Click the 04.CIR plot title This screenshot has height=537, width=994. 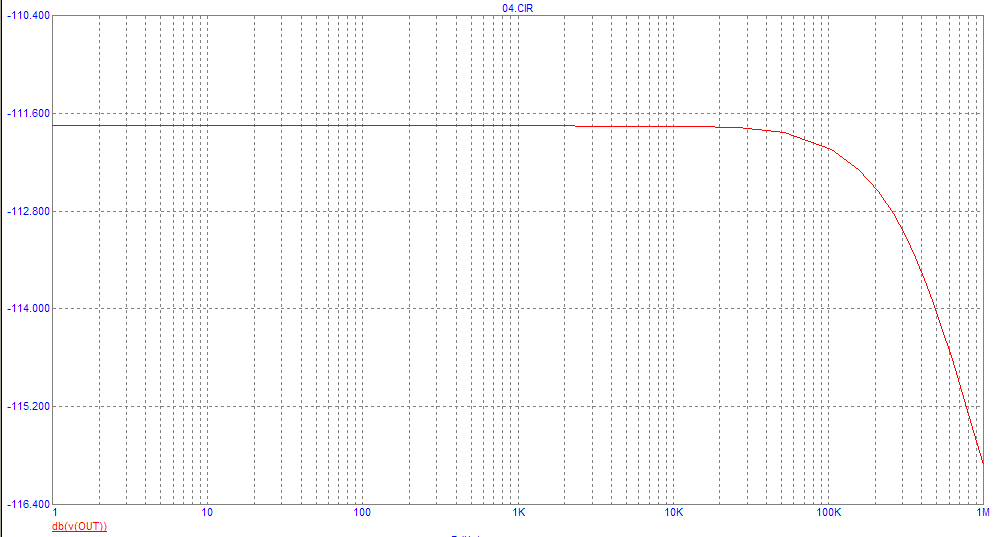[x=517, y=8]
